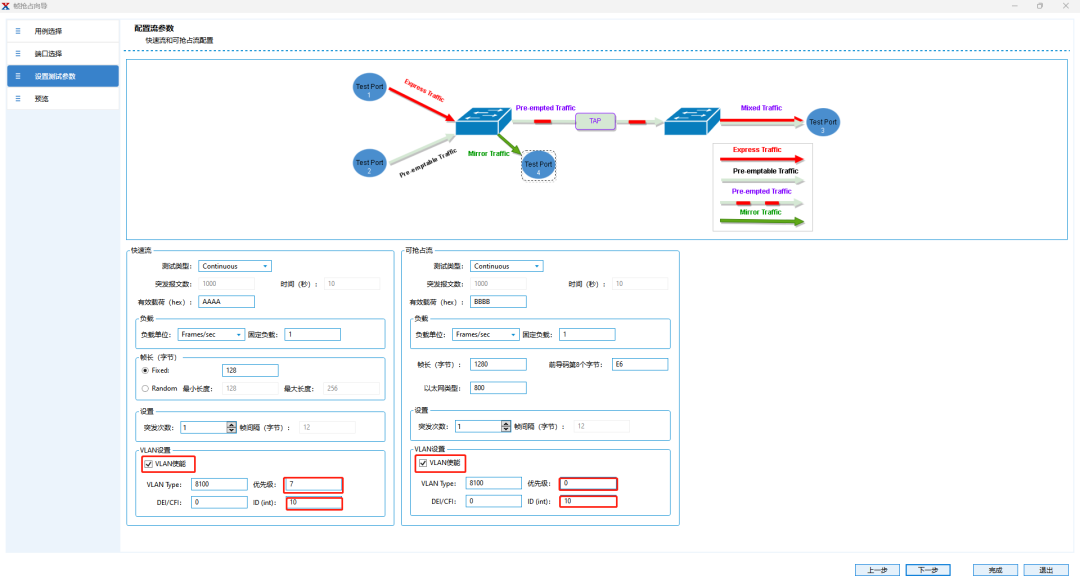Restore the wizard window size
1080x581 pixels.
coord(1040,6)
